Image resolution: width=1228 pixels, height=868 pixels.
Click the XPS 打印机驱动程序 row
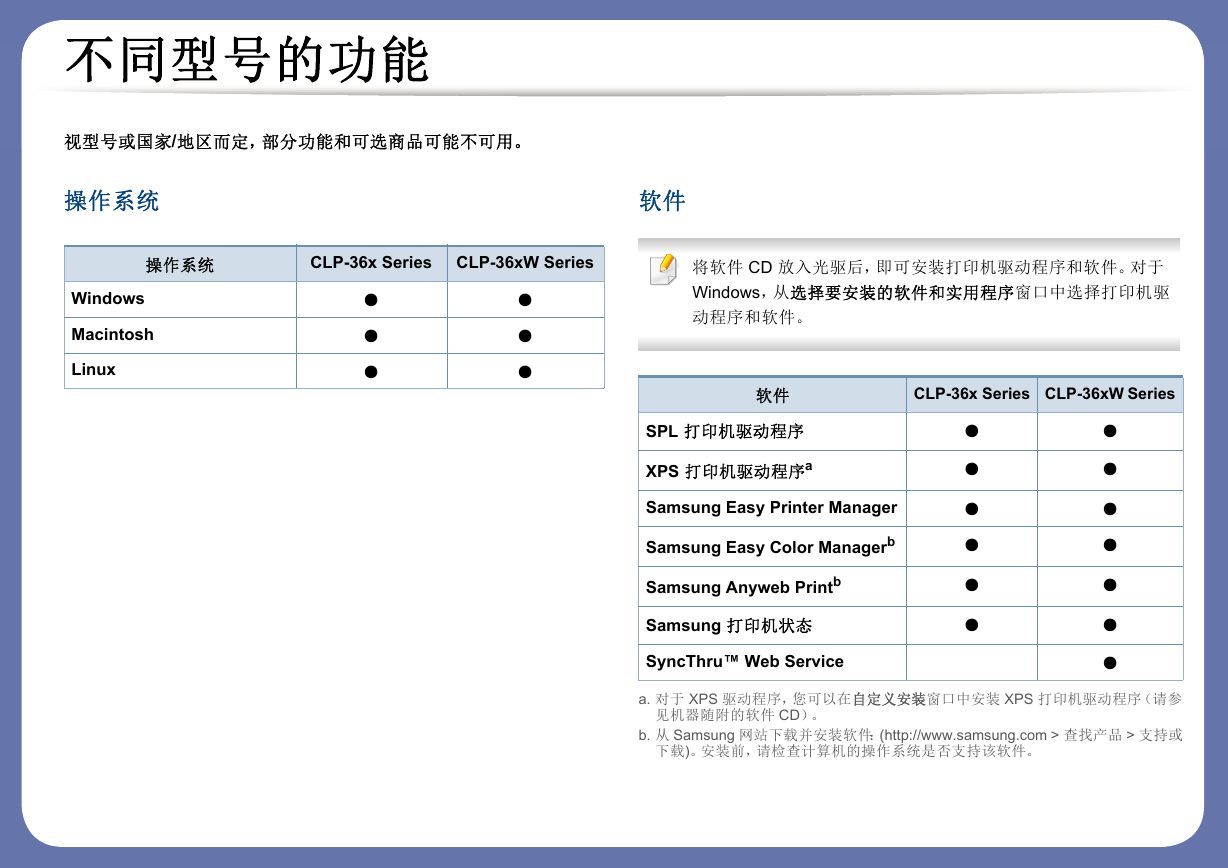pyautogui.click(x=910, y=470)
